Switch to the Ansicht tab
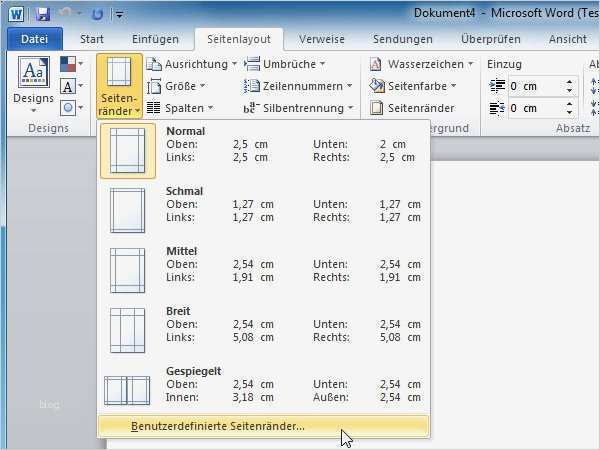 pyautogui.click(x=568, y=39)
